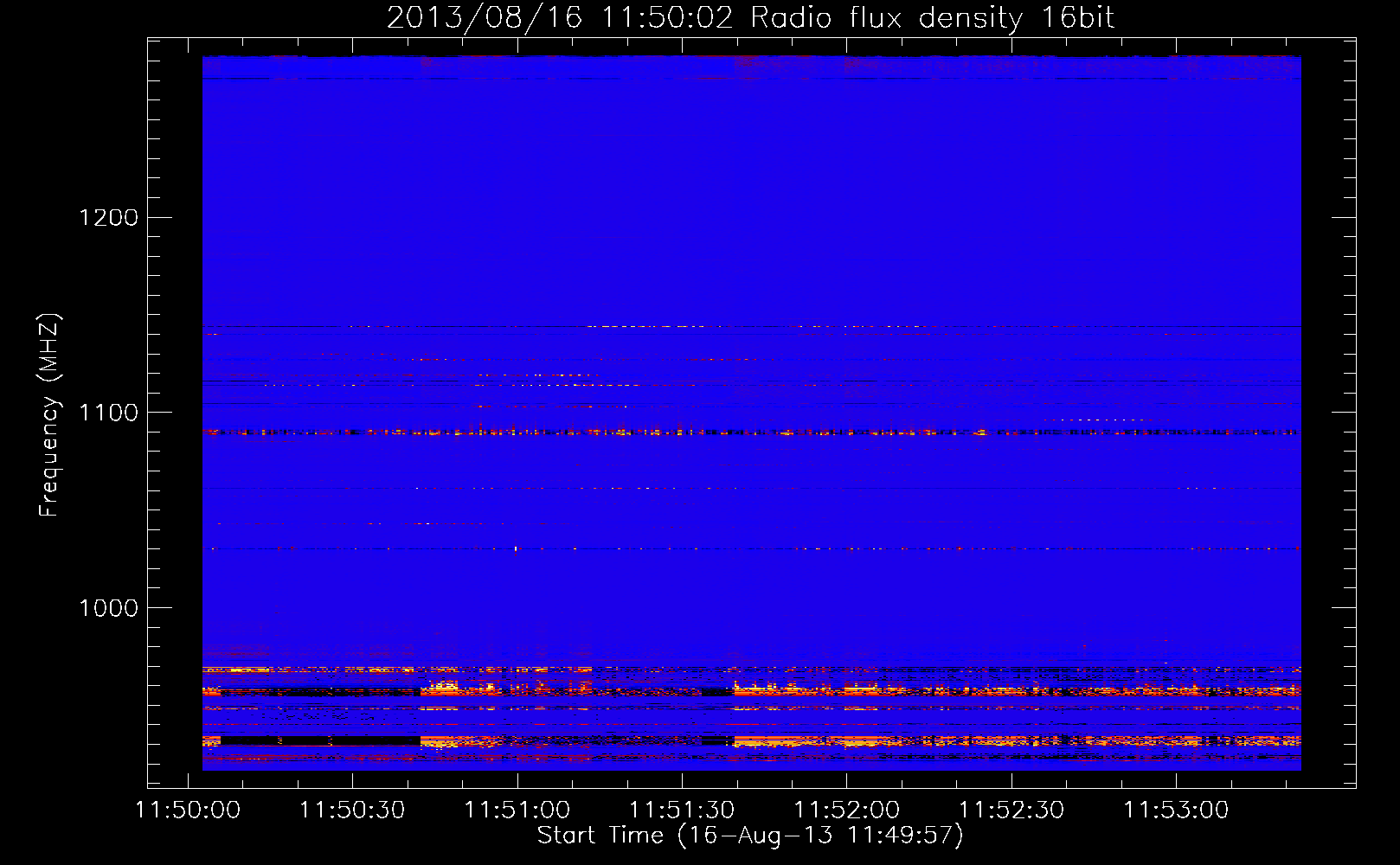Click the 11:51:00 time tick label

pos(517,811)
